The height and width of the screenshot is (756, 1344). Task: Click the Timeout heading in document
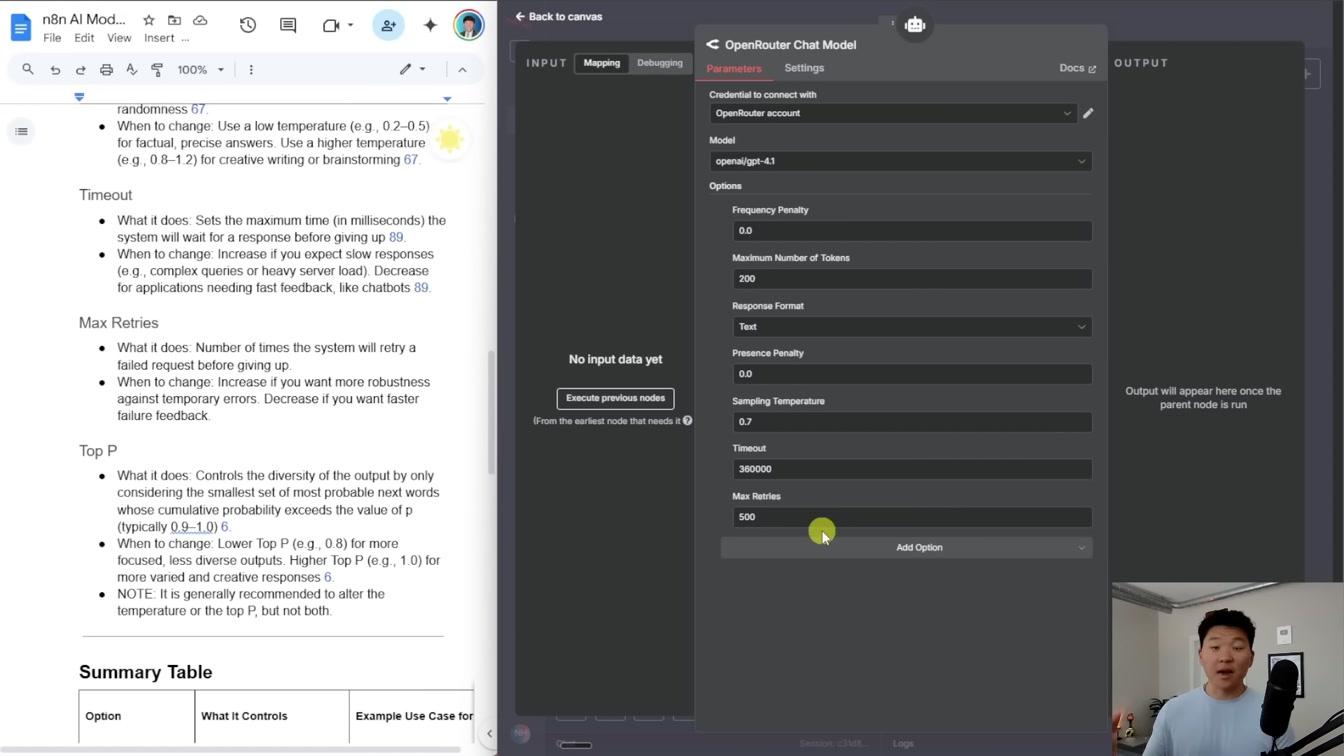point(105,195)
